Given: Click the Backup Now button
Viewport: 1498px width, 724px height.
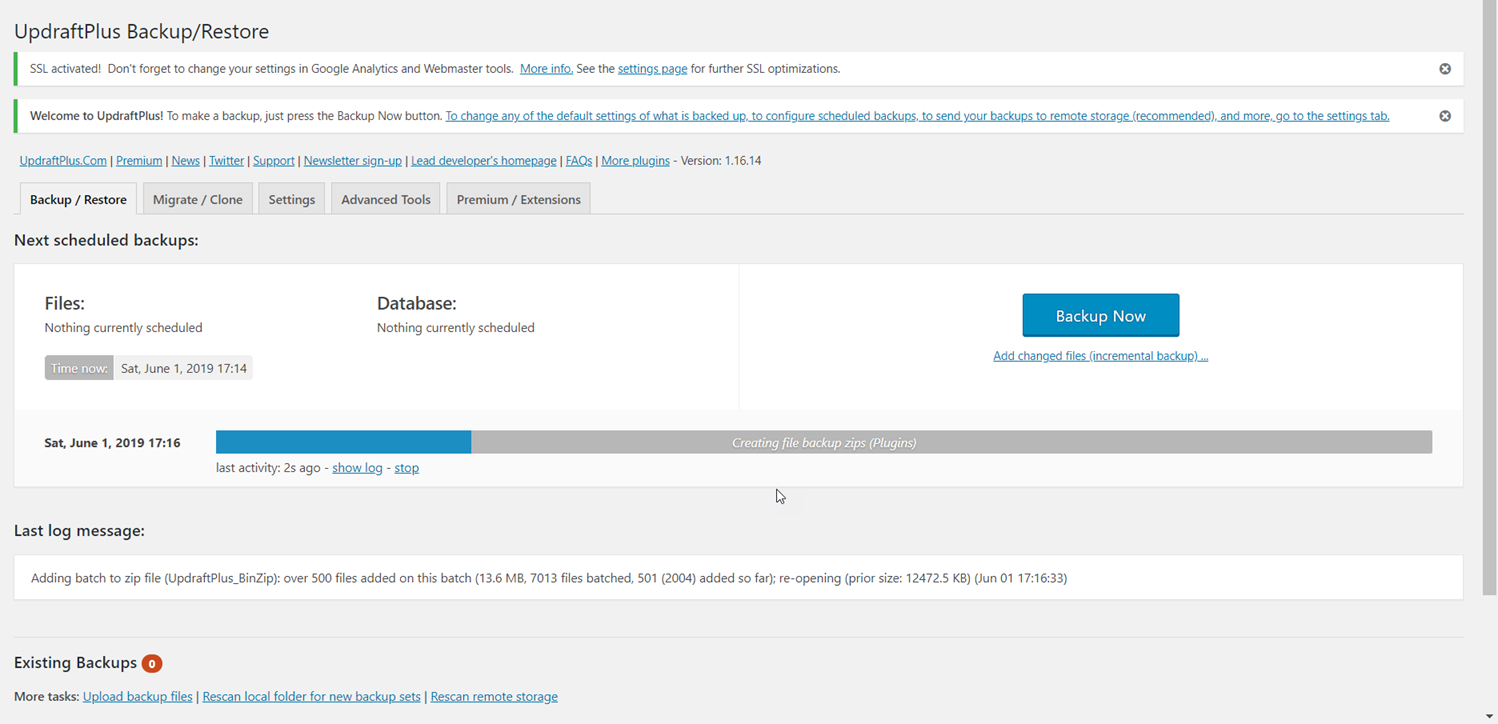Looking at the screenshot, I should tap(1101, 315).
